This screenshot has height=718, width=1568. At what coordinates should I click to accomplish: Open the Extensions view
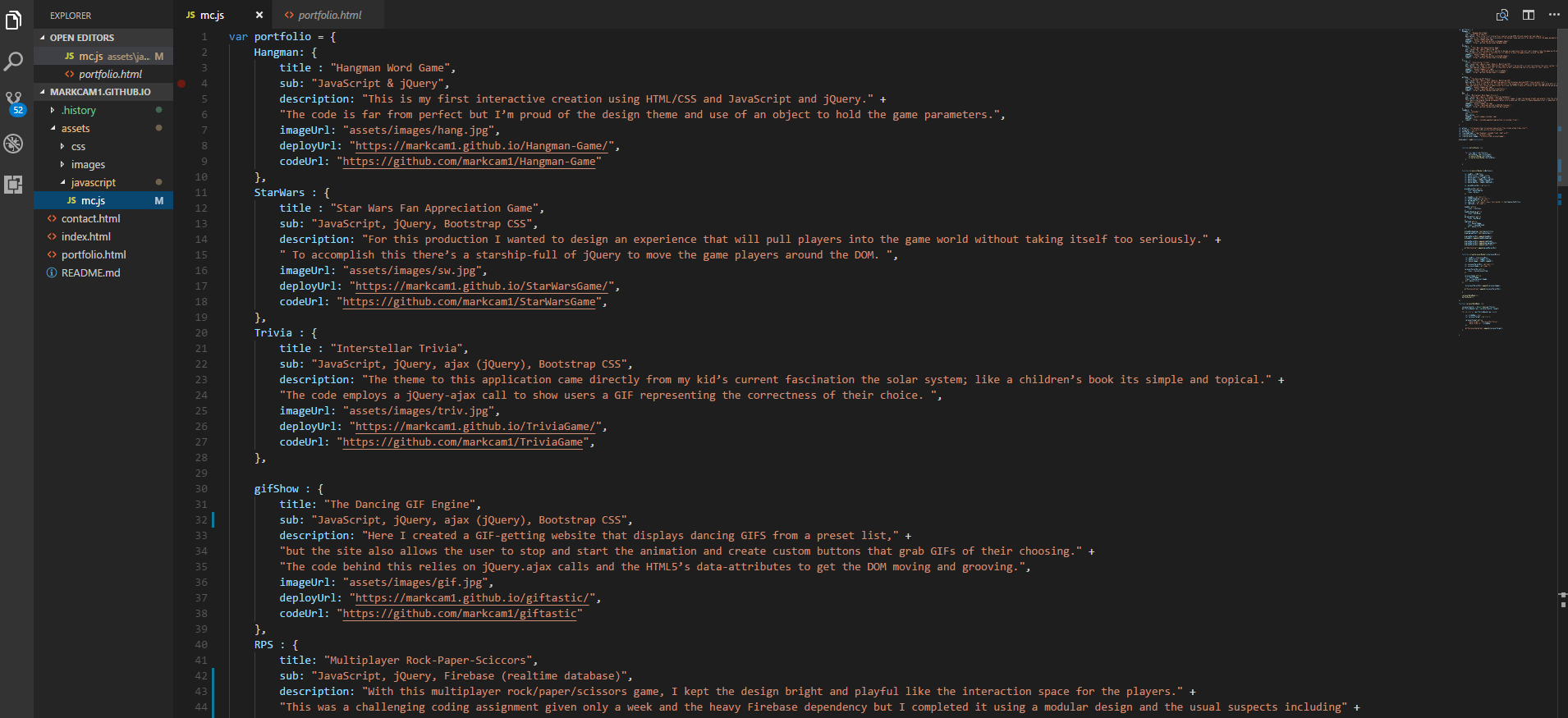pos(14,185)
